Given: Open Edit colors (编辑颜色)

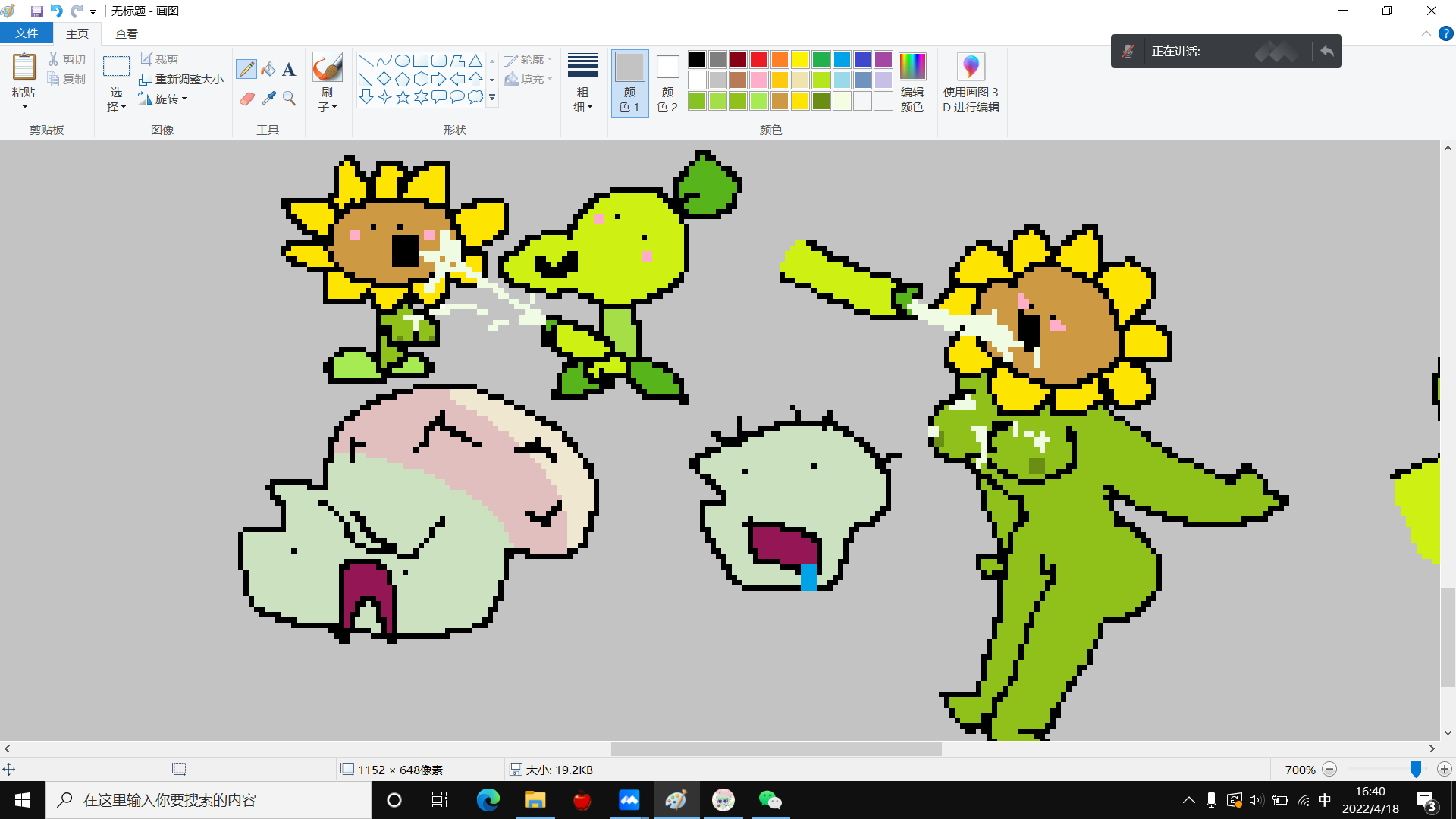Looking at the screenshot, I should 912,82.
